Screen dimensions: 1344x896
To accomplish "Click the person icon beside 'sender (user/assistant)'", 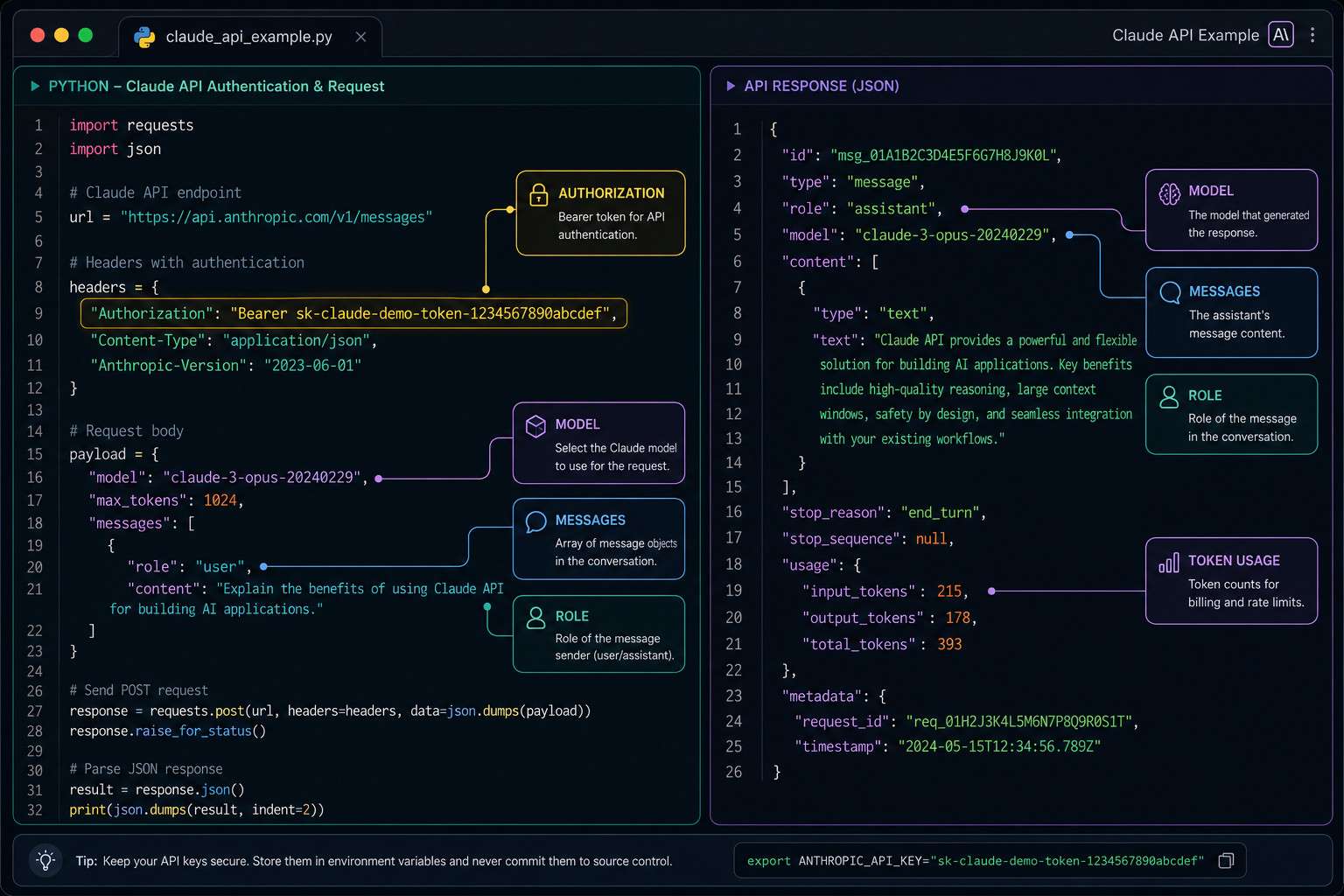I will [535, 618].
